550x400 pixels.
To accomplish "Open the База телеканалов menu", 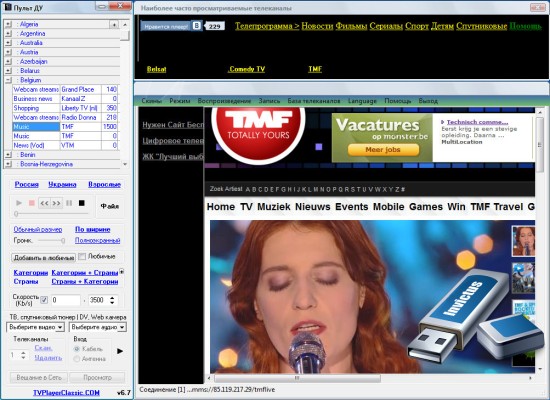I will click(x=314, y=101).
